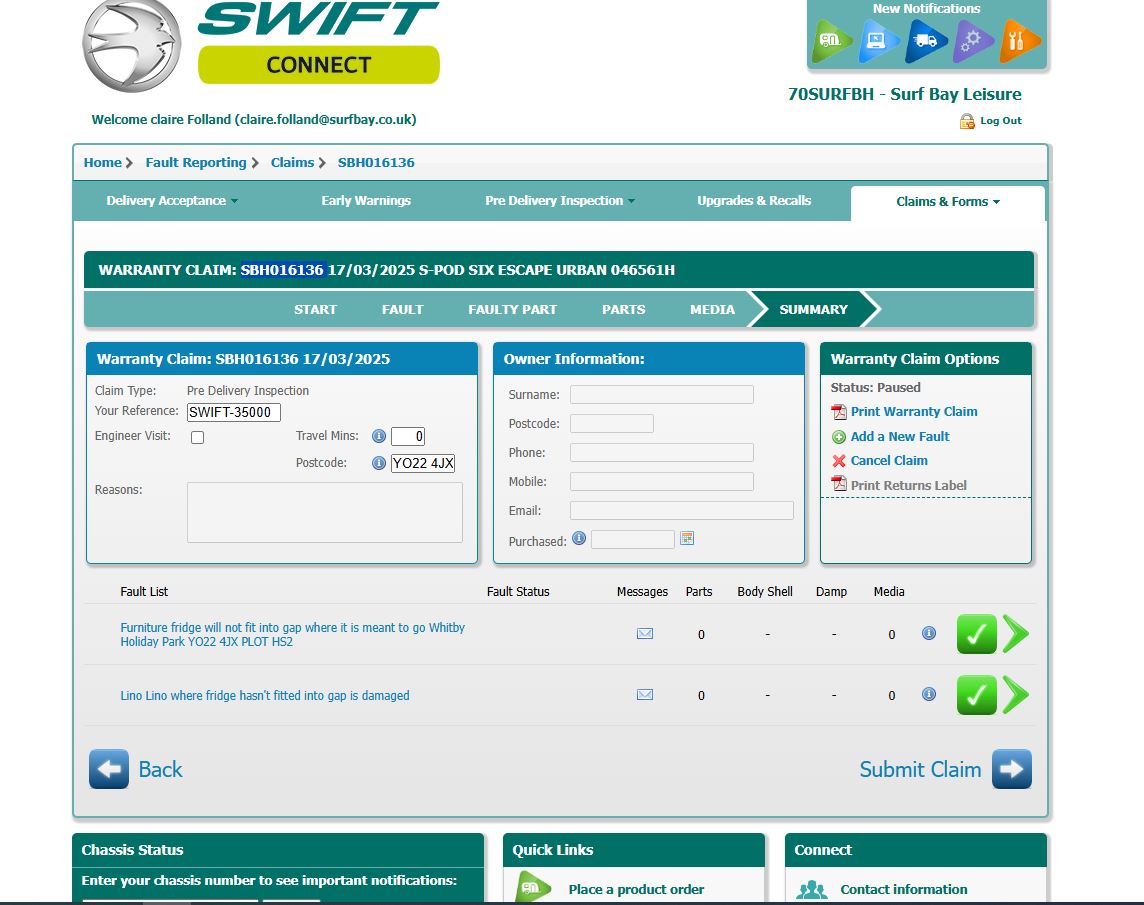Screen dimensions: 1144x905
Task: Click the blue Back arrow icon
Action: (x=109, y=769)
